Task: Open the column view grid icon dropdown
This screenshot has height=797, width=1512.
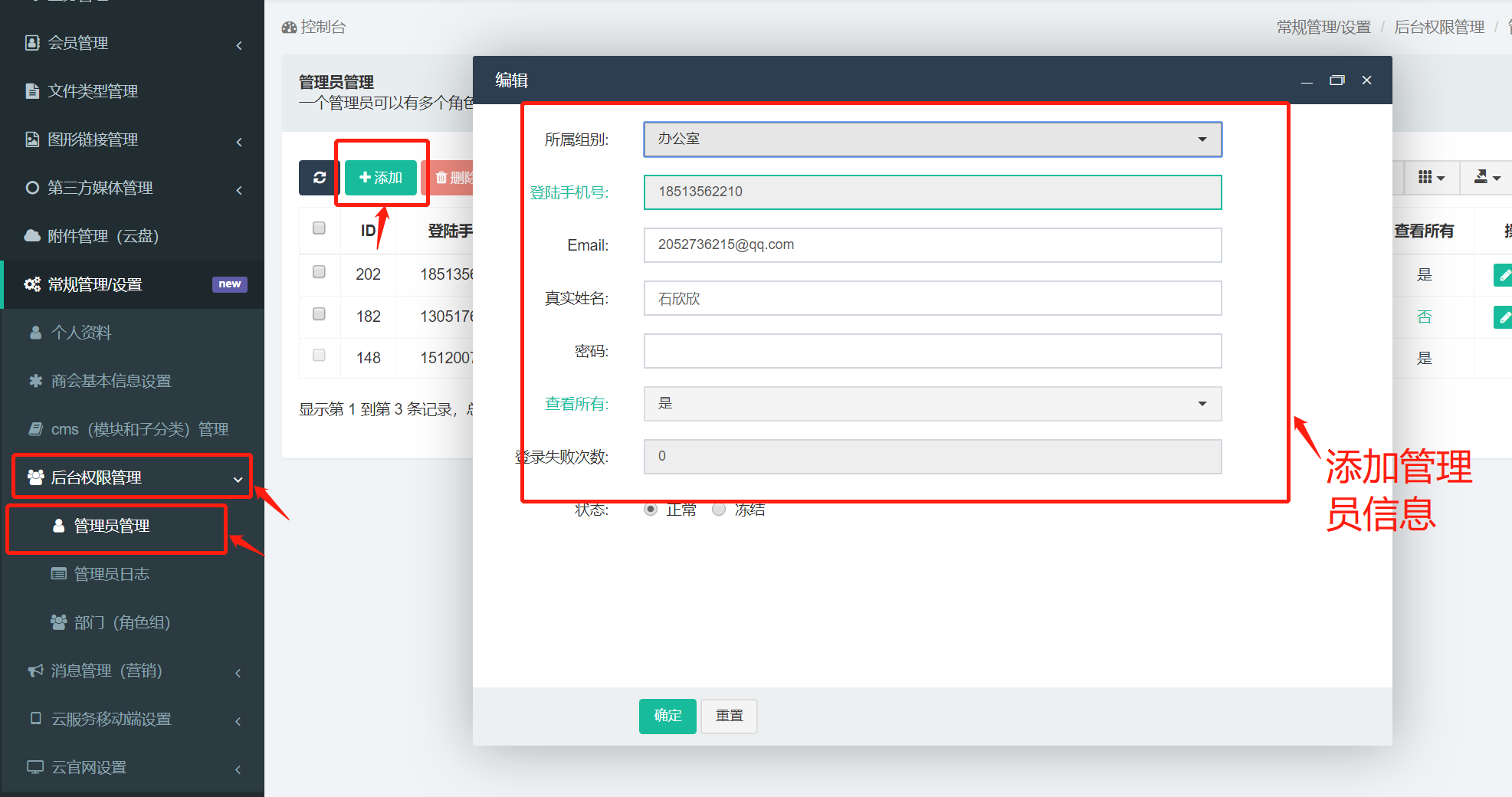Action: pyautogui.click(x=1431, y=178)
